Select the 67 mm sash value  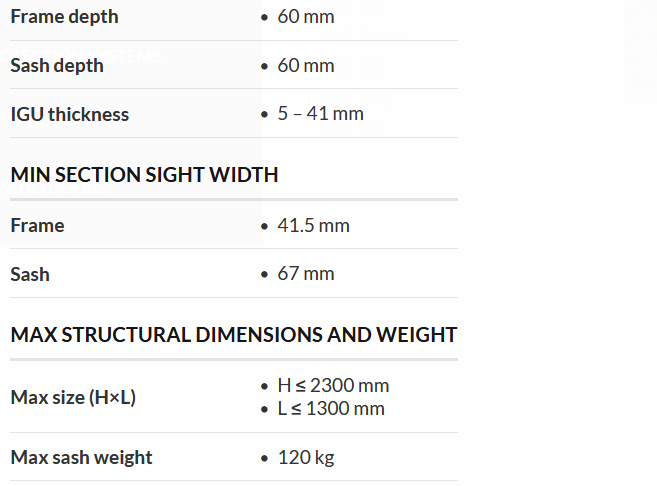tap(305, 274)
